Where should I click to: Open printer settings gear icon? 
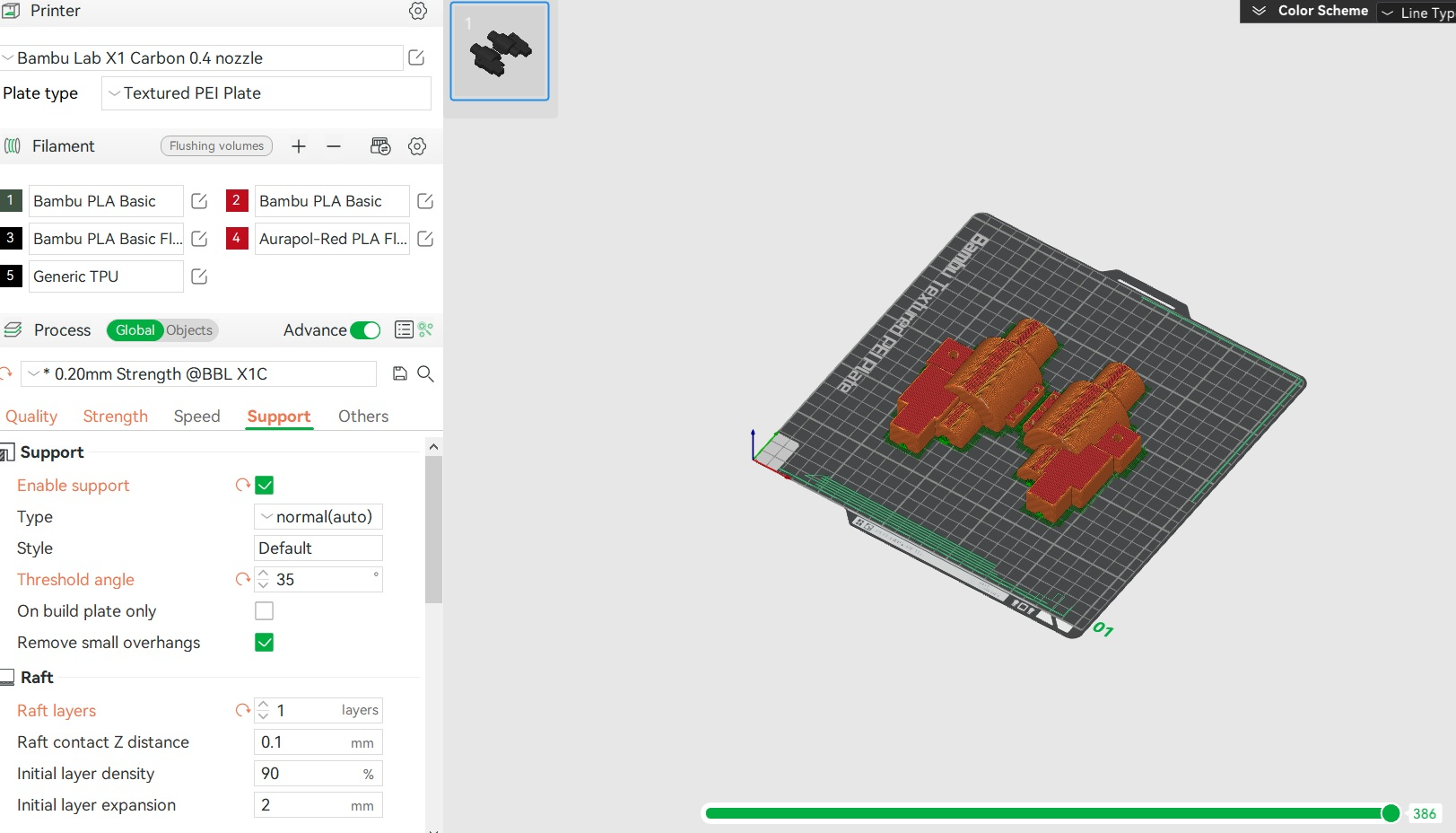(x=418, y=11)
